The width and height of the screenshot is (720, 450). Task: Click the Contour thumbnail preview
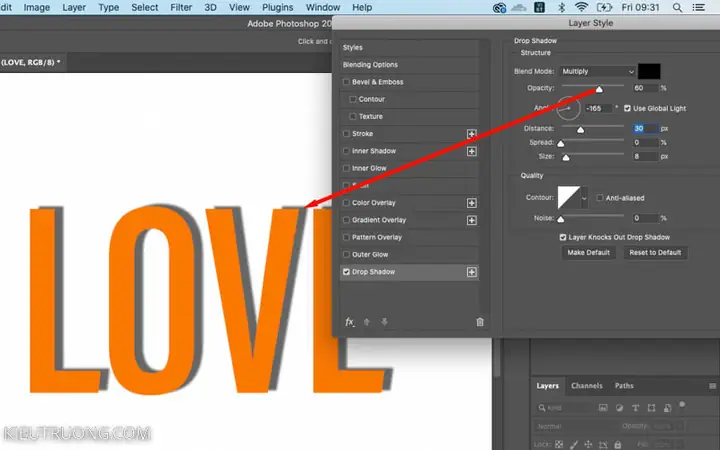569,198
